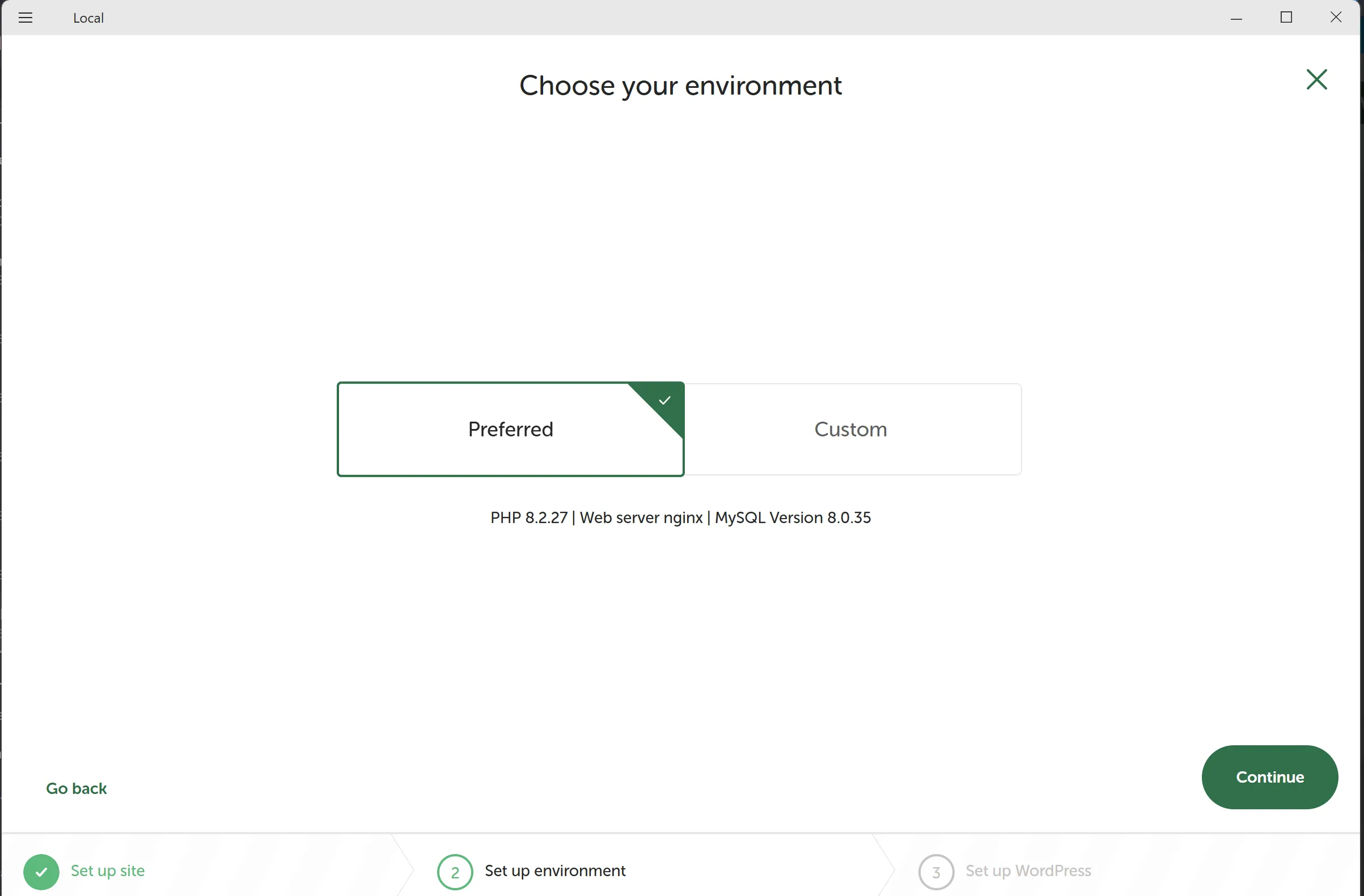Click the Continue button

pyautogui.click(x=1269, y=777)
